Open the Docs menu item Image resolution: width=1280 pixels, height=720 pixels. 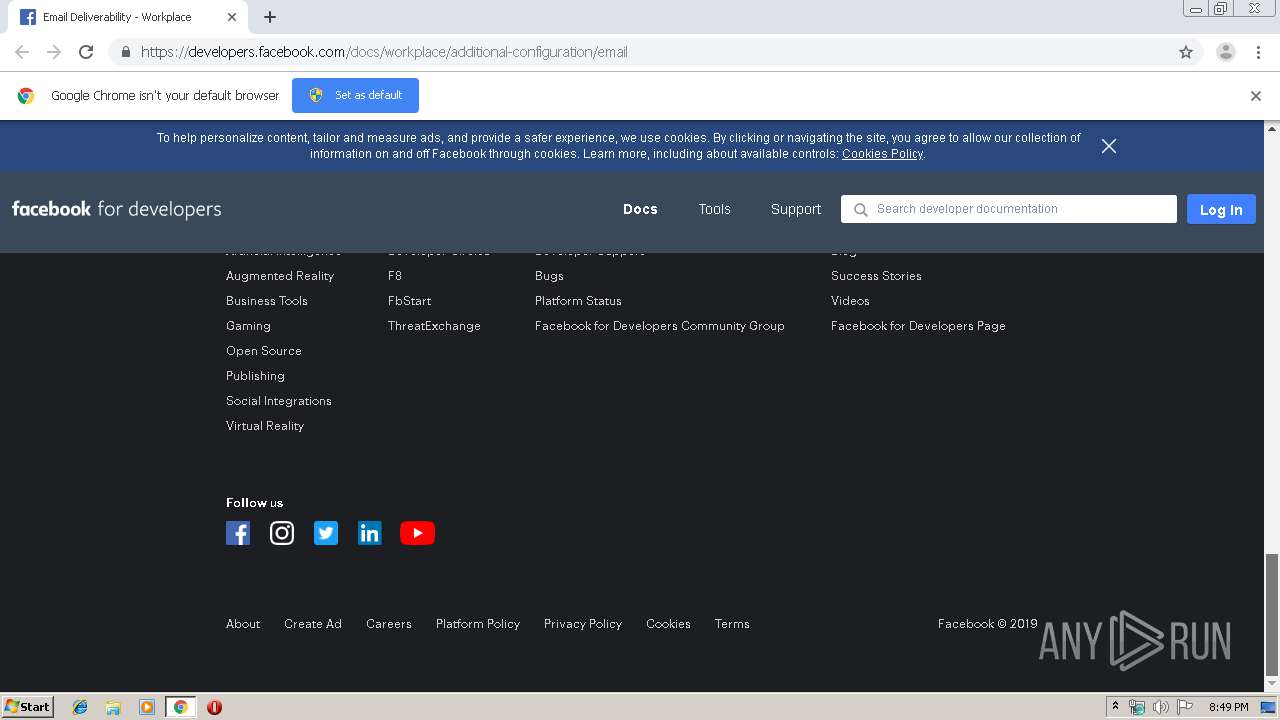coord(640,209)
